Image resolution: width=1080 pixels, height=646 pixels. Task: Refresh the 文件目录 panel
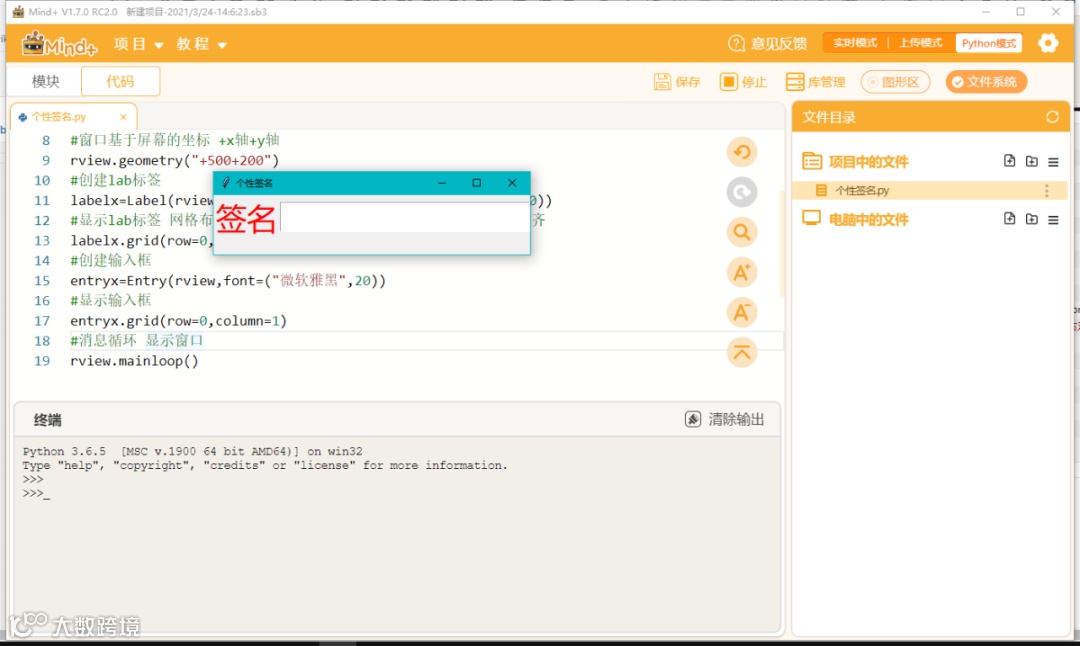click(1052, 117)
